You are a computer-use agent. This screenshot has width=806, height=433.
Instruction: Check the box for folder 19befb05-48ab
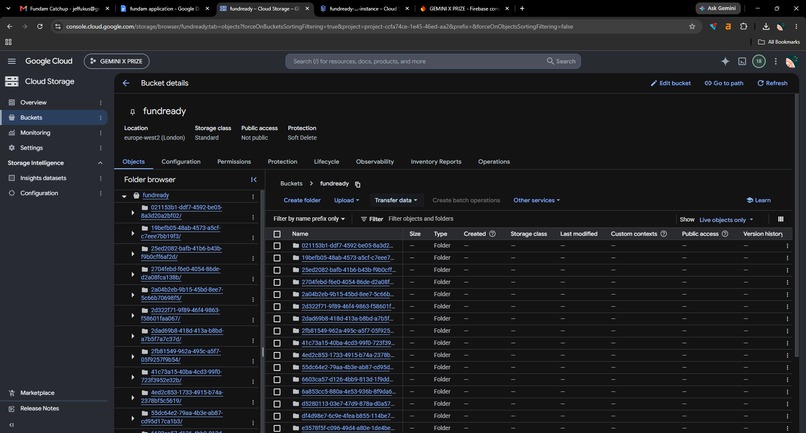click(277, 258)
